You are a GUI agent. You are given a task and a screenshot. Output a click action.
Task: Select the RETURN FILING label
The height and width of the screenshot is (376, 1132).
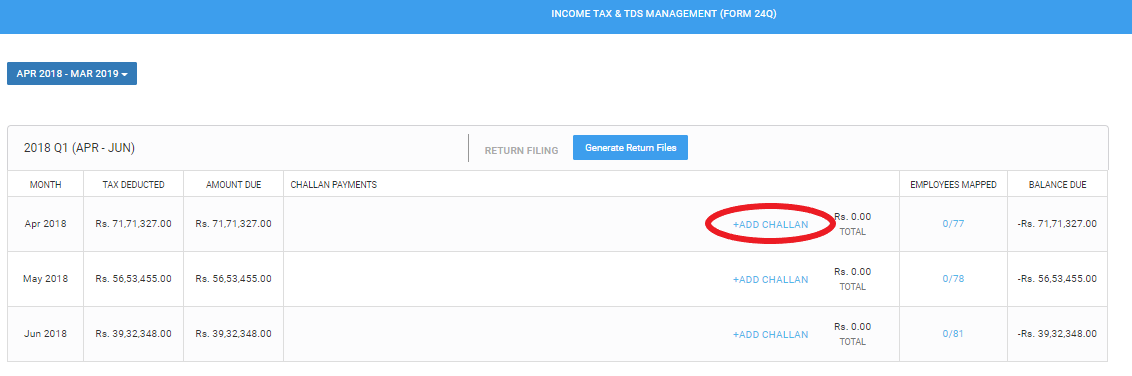coord(521,151)
